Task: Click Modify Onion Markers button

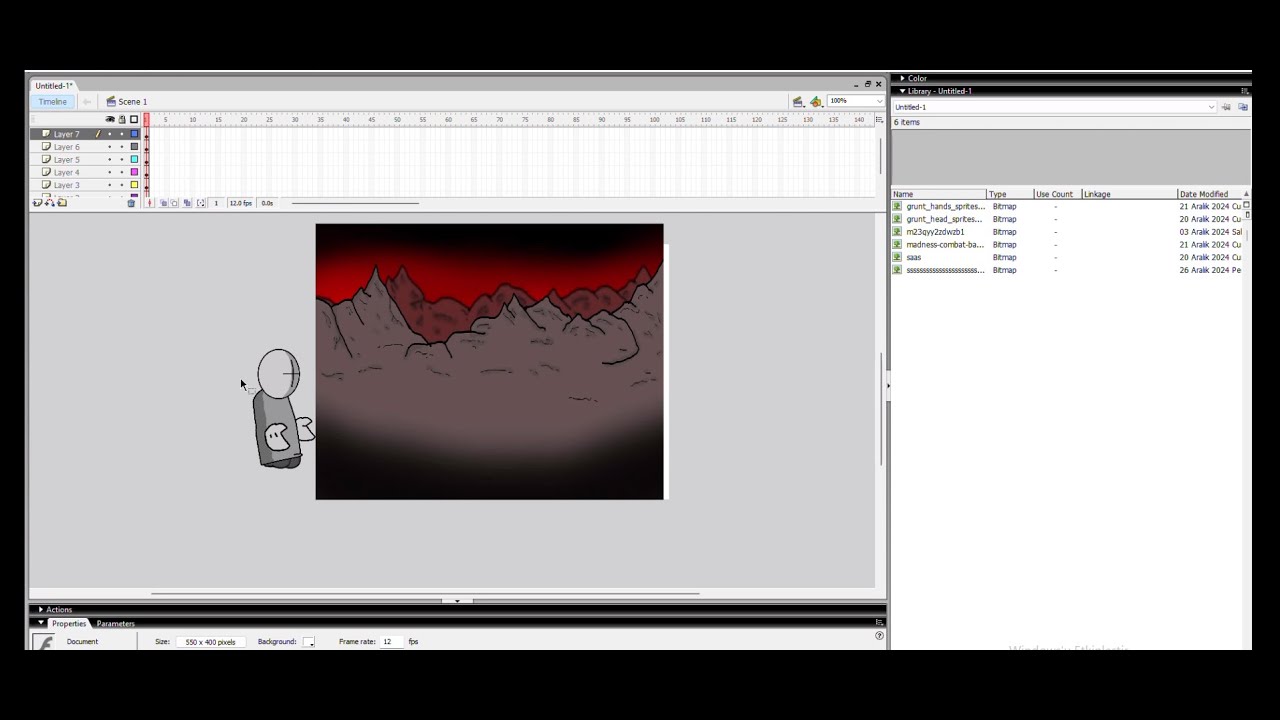Action: (x=201, y=203)
